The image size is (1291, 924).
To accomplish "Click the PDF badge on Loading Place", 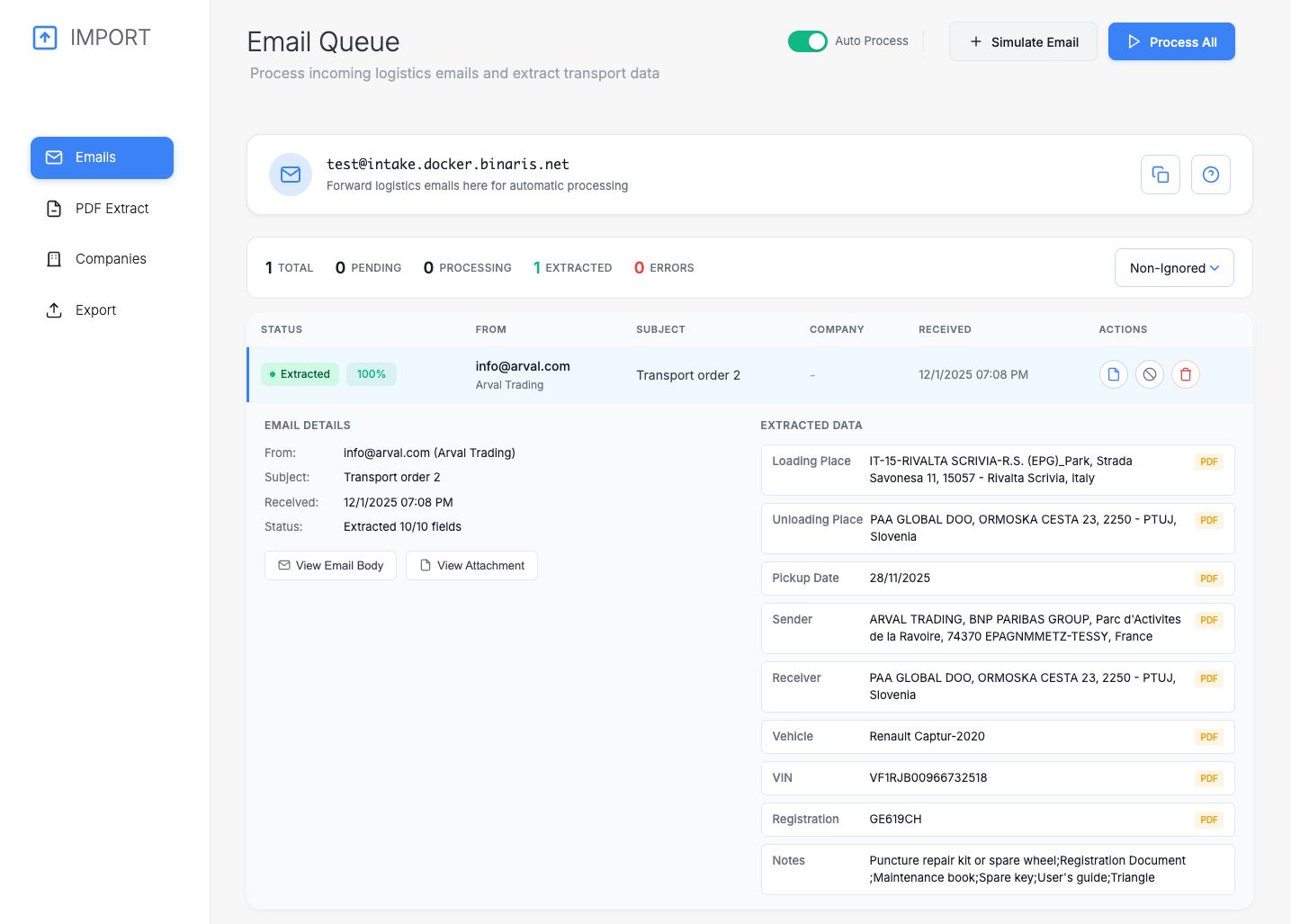I will [x=1209, y=462].
